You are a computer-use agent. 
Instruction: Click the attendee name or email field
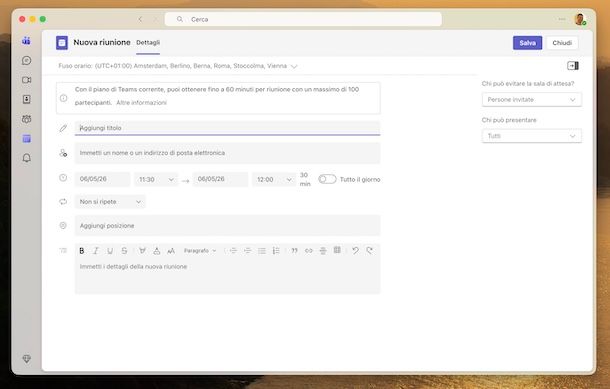point(227,153)
